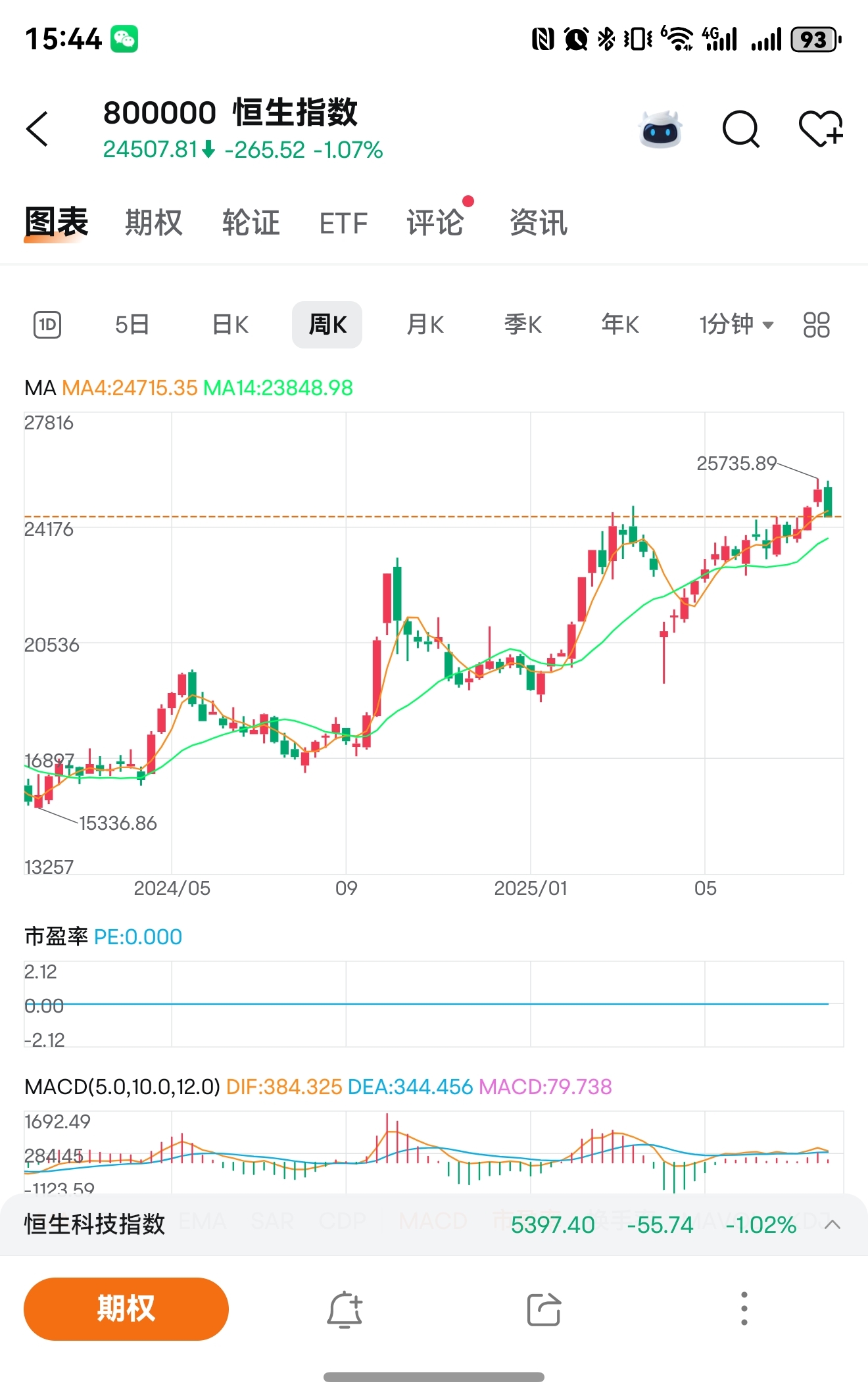Tap the 2024/05 date axis label
This screenshot has height=1394, width=868.
coord(172,888)
